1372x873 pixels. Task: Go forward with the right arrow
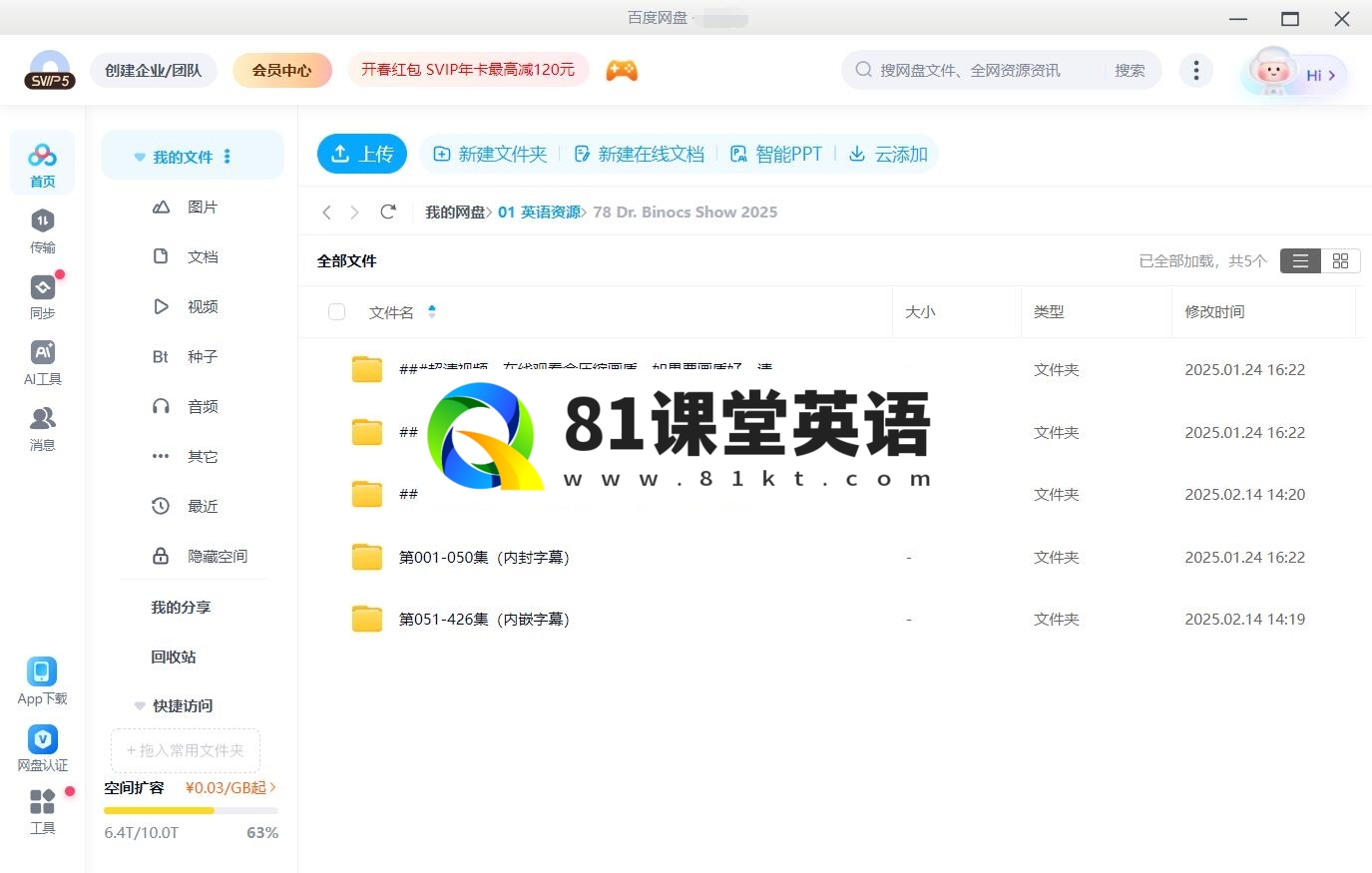coord(354,213)
